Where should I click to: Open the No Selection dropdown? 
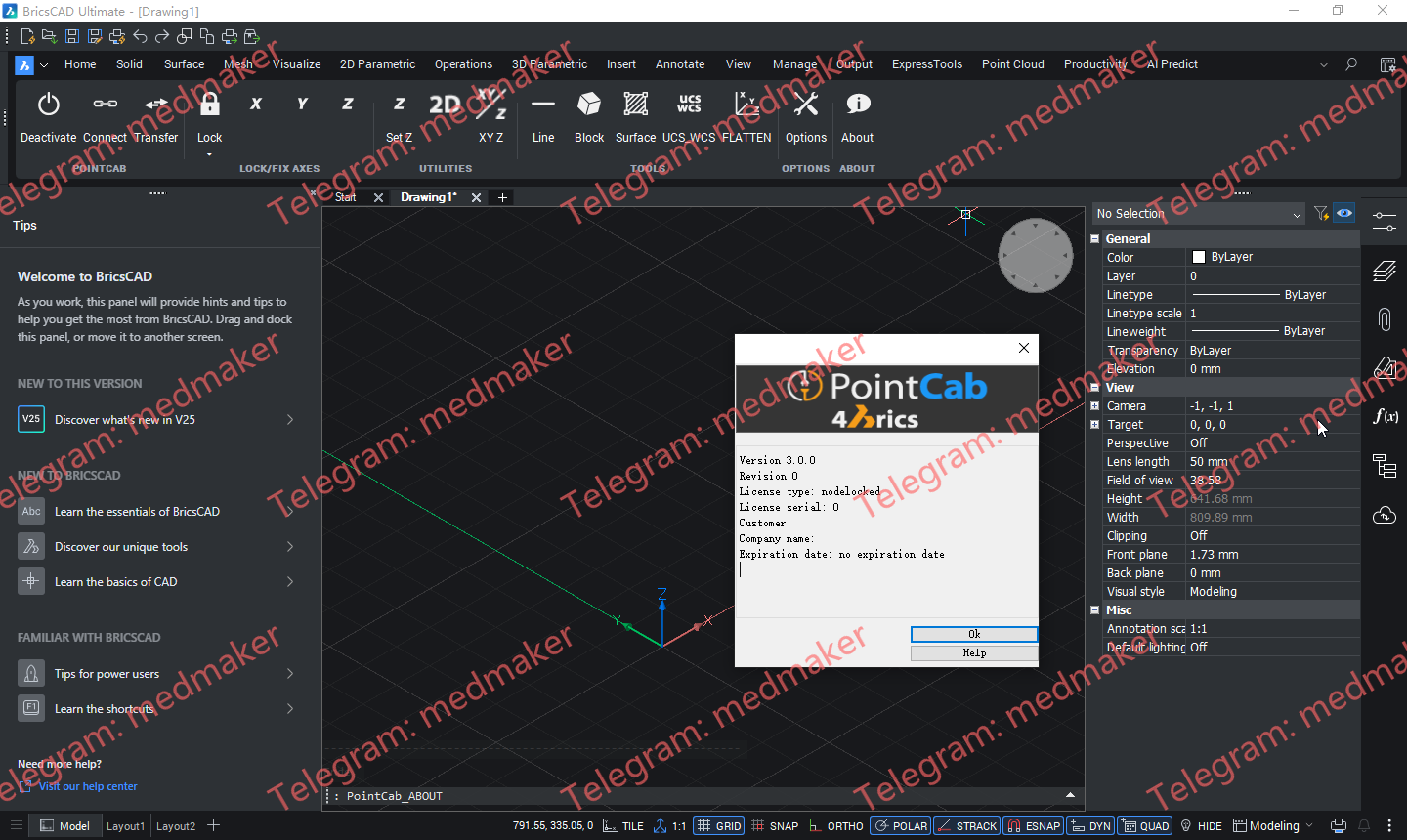[1297, 213]
